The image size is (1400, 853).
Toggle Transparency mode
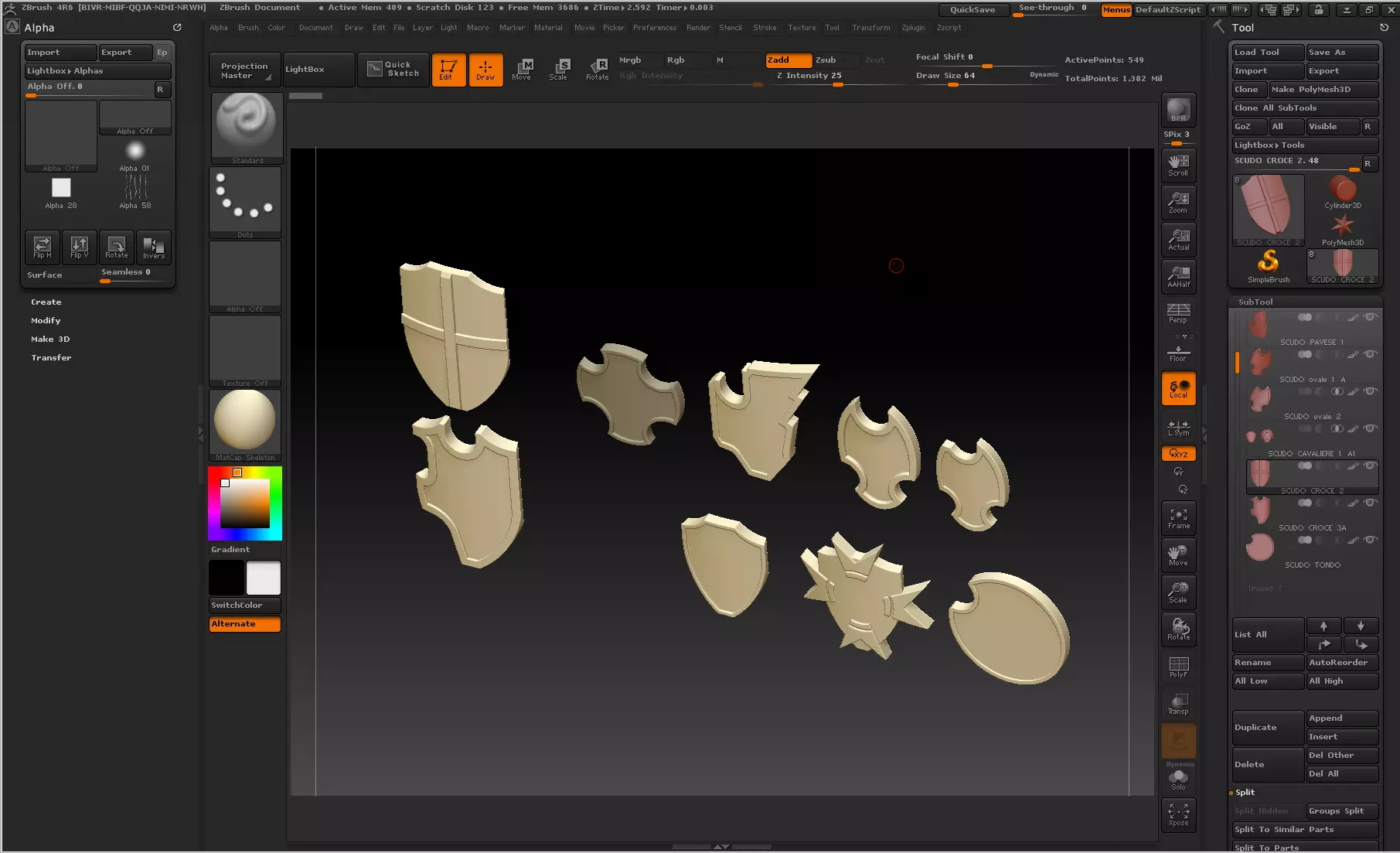click(1178, 704)
